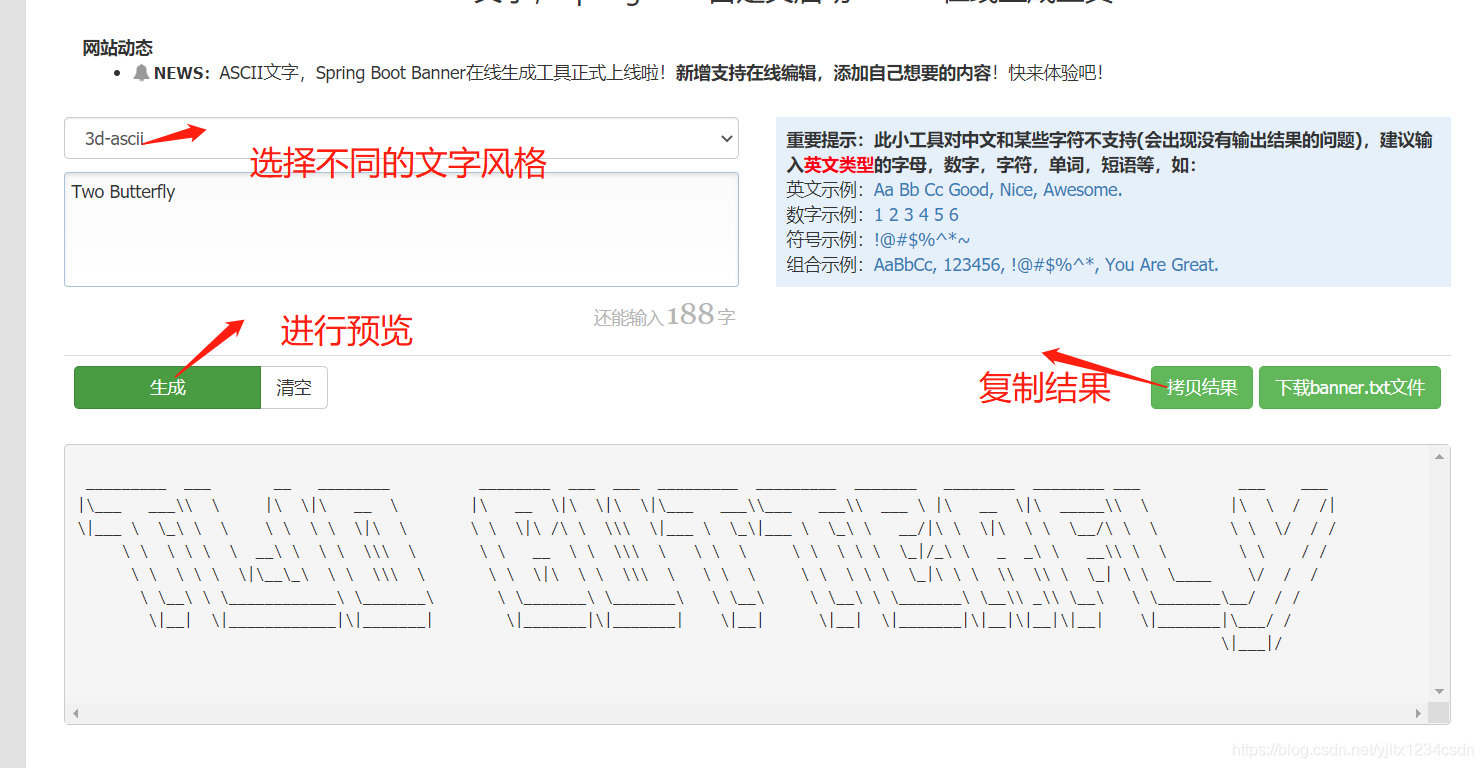The width and height of the screenshot is (1483, 768).
Task: Copy output using the 拷贝结果 button
Action: pyautogui.click(x=1201, y=387)
